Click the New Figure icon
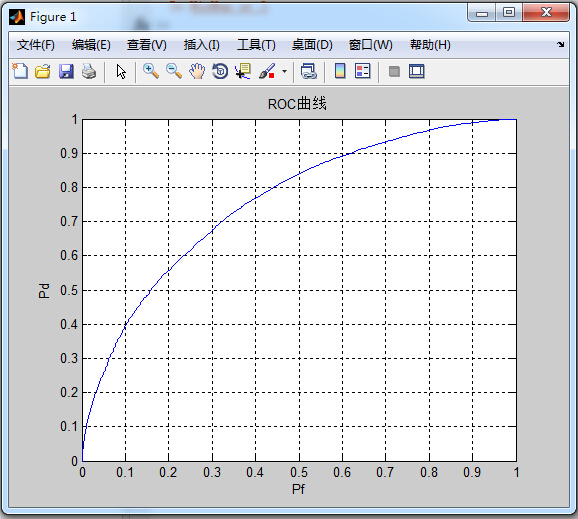This screenshot has height=519, width=578. coord(20,71)
